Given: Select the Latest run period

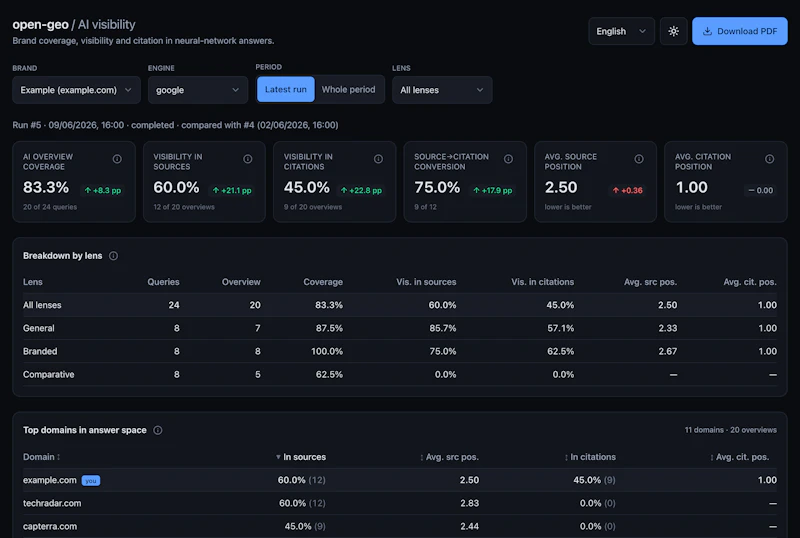Looking at the screenshot, I should 286,89.
